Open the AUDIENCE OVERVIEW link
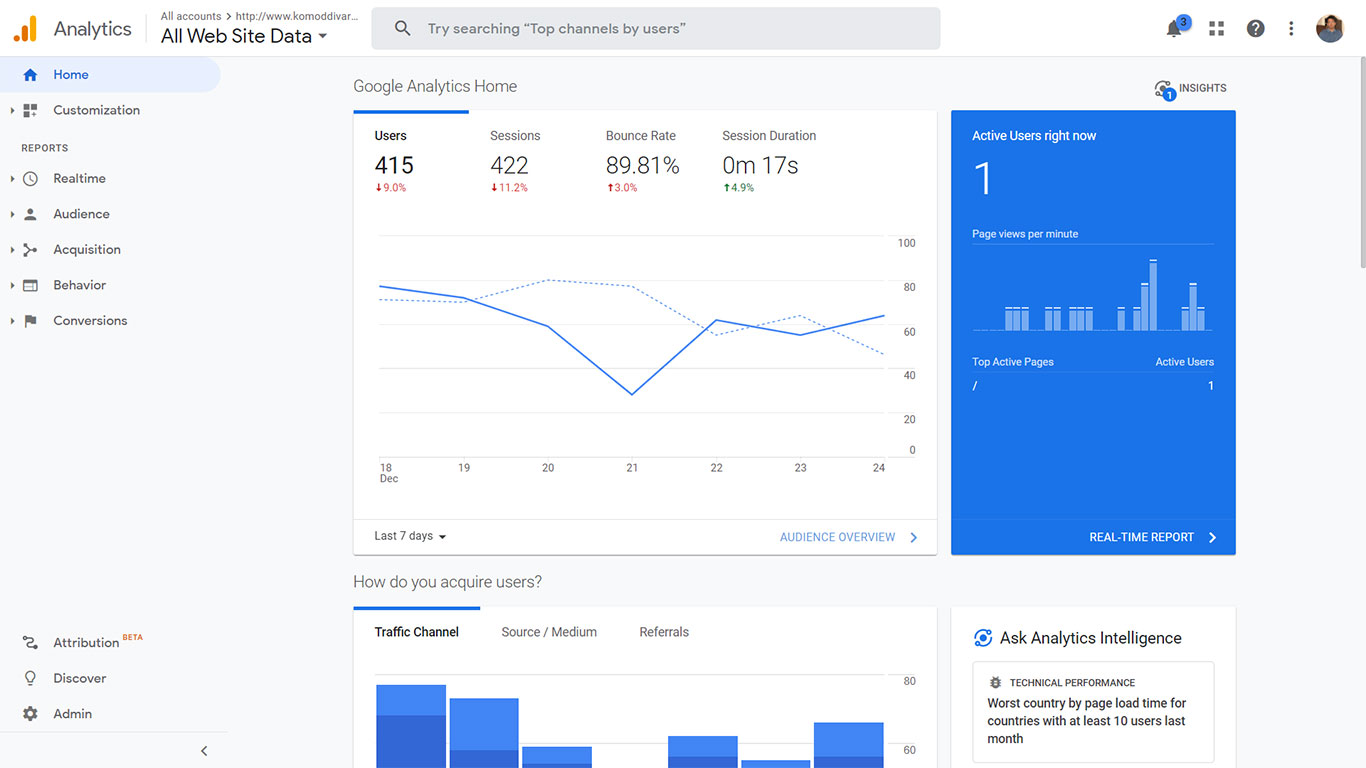Image resolution: width=1366 pixels, height=768 pixels. coord(838,537)
